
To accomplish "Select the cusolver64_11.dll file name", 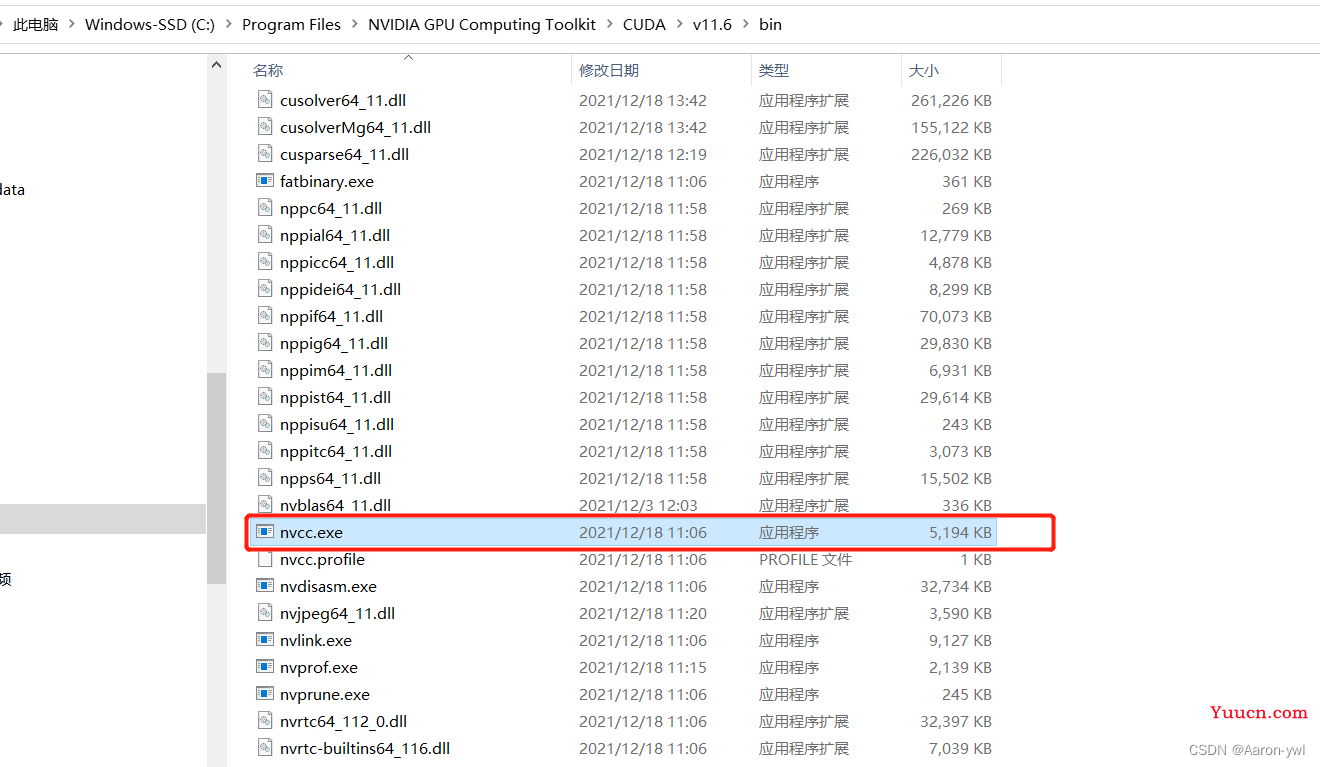I will pos(343,100).
